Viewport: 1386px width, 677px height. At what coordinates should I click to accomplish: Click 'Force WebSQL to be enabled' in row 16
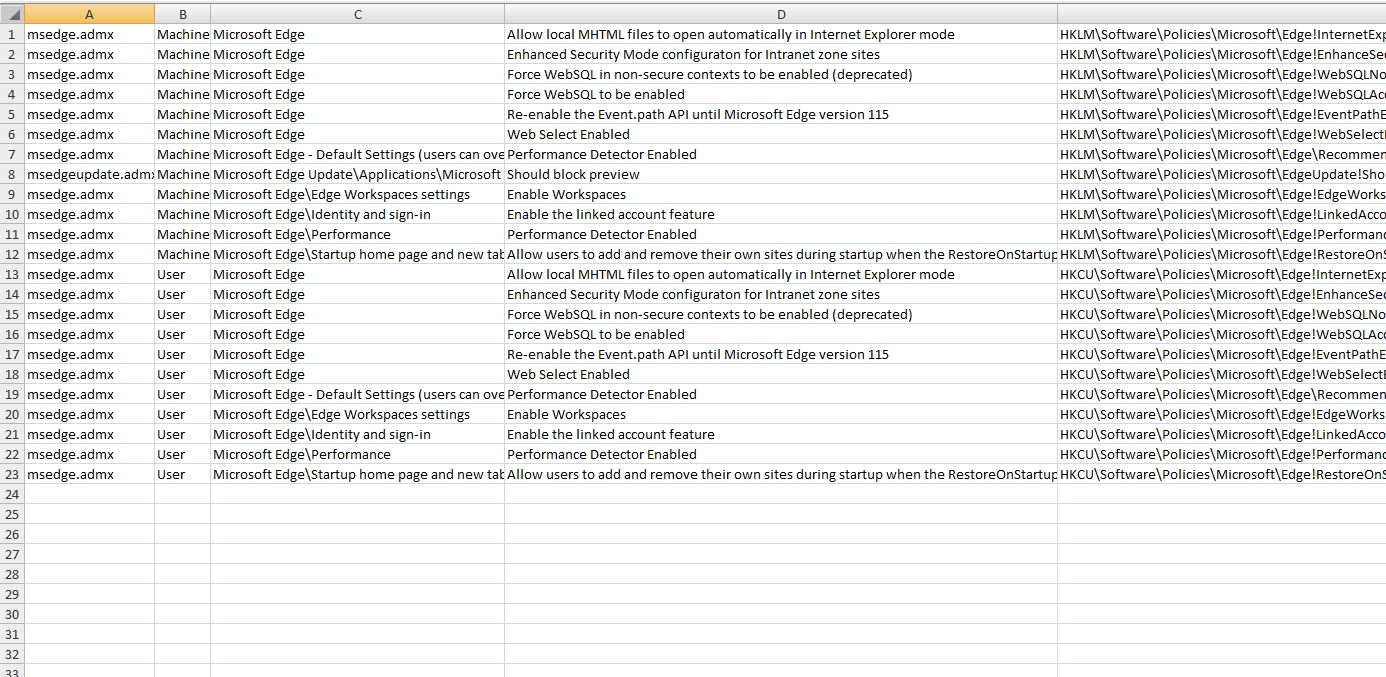781,334
